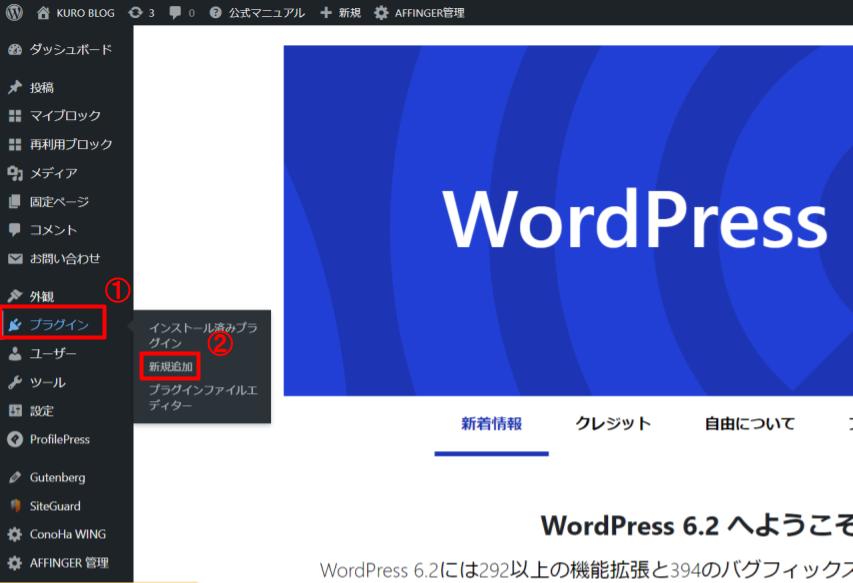This screenshot has height=583, width=853.
Task: Open the 投稿 menu label
Action: click(42, 88)
